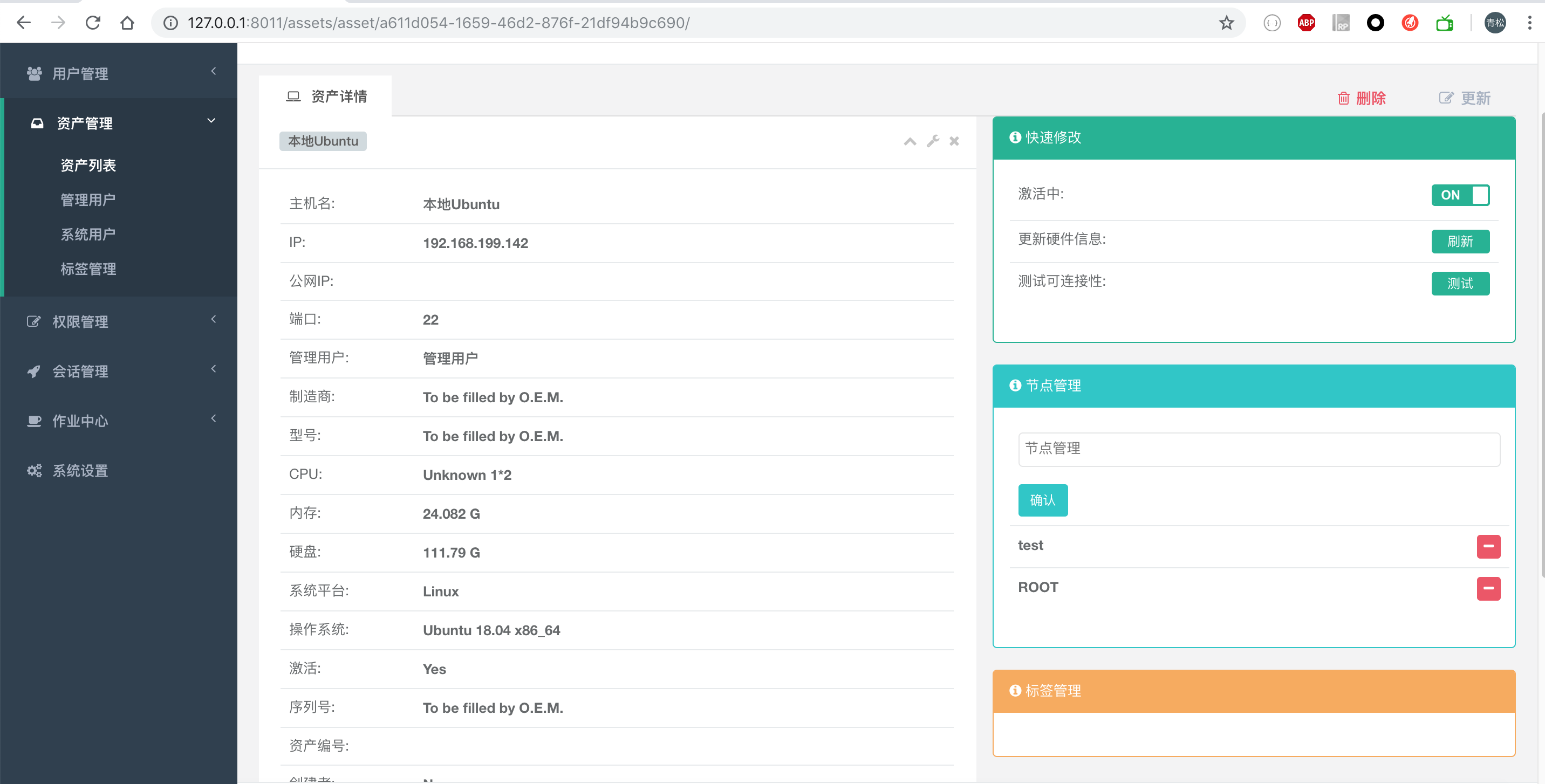Open the 资产列表 submenu item
Image resolution: width=1545 pixels, height=784 pixels.
(x=88, y=165)
